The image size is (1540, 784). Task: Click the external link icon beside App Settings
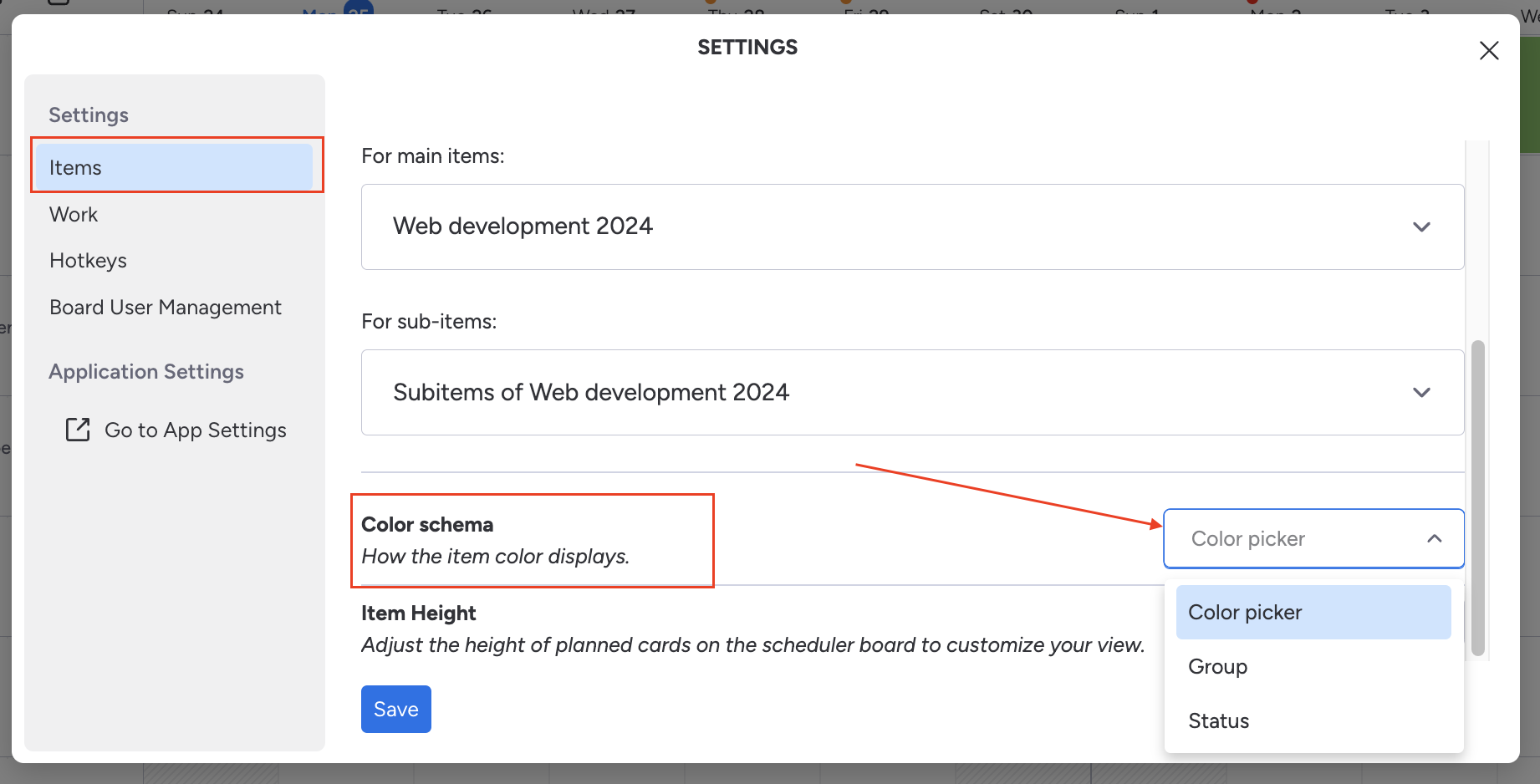pyautogui.click(x=78, y=430)
